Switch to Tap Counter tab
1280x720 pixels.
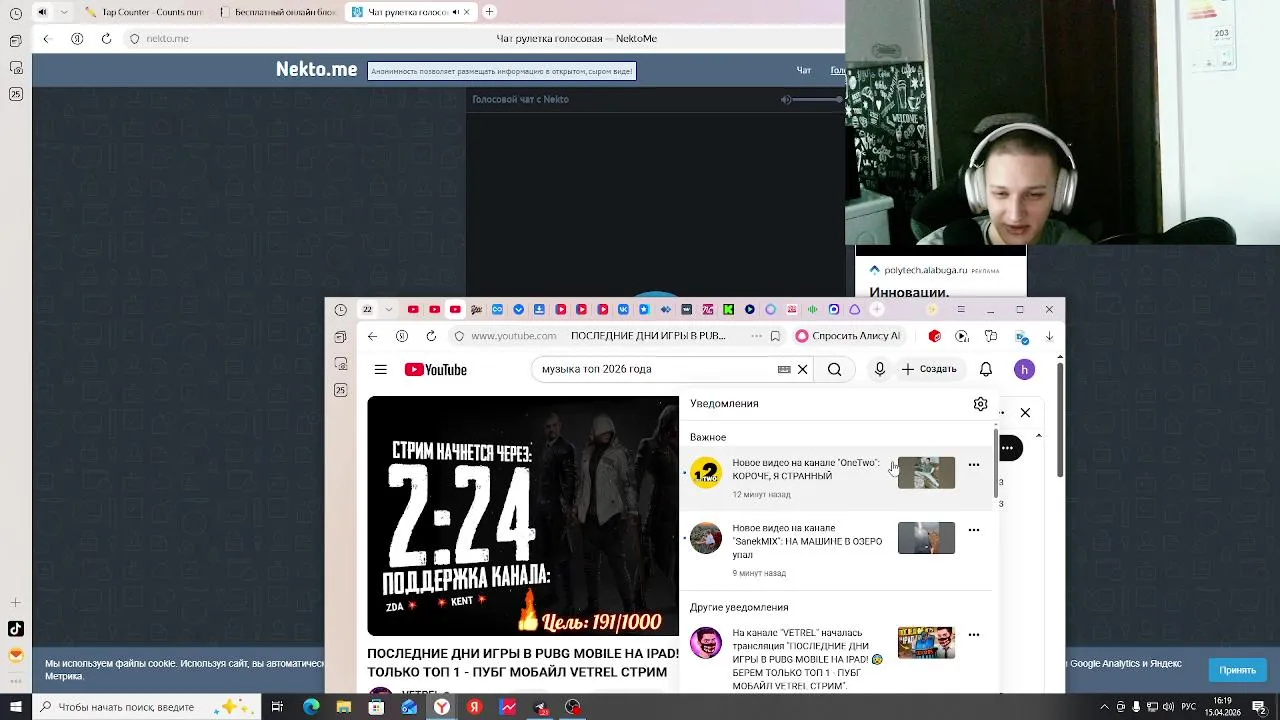[143, 12]
